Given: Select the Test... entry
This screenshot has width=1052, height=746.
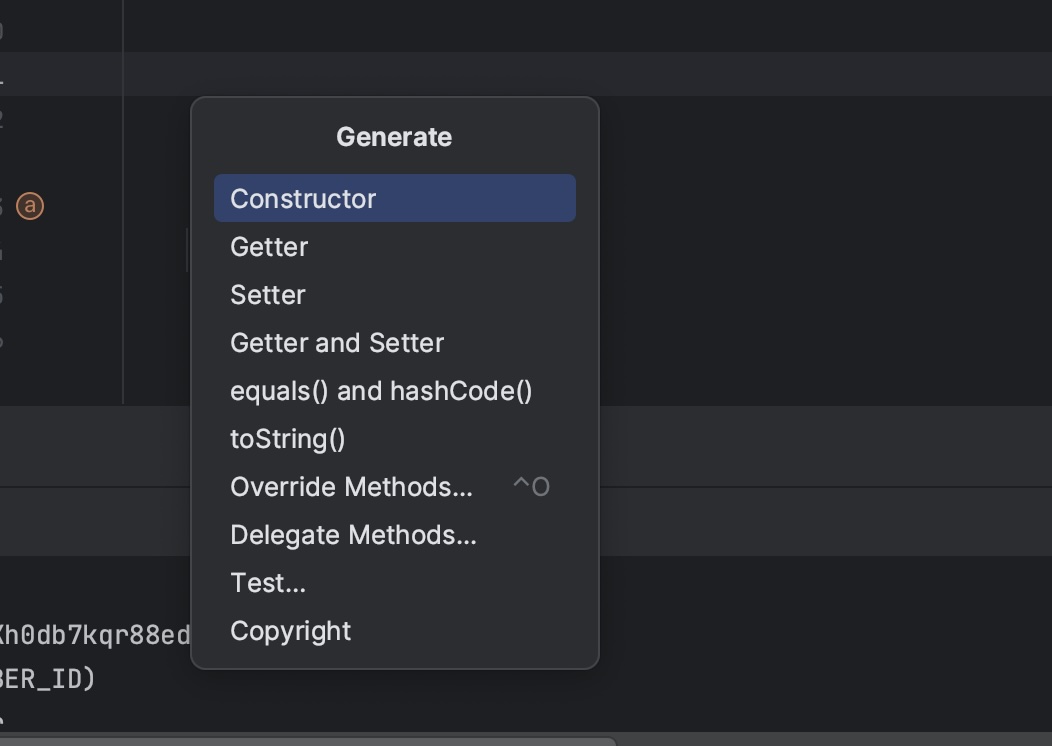Looking at the screenshot, I should (268, 582).
